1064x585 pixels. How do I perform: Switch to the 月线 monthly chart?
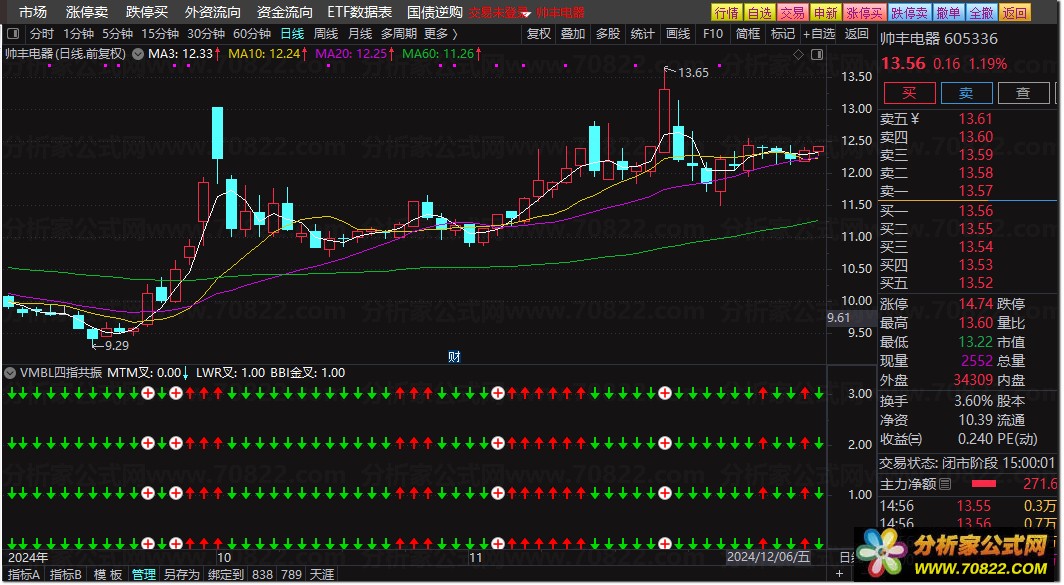(360, 33)
